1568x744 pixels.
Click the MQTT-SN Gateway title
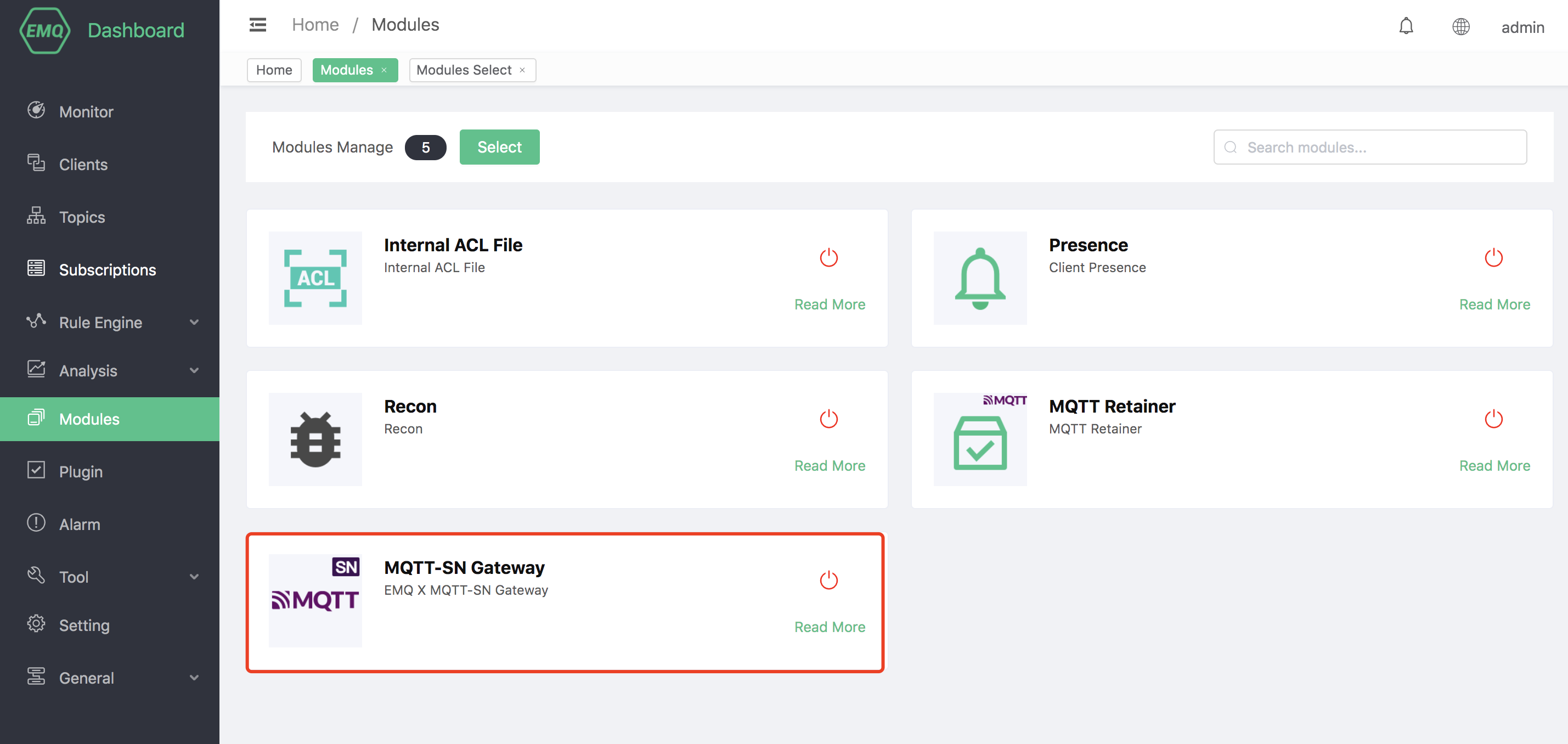[464, 567]
